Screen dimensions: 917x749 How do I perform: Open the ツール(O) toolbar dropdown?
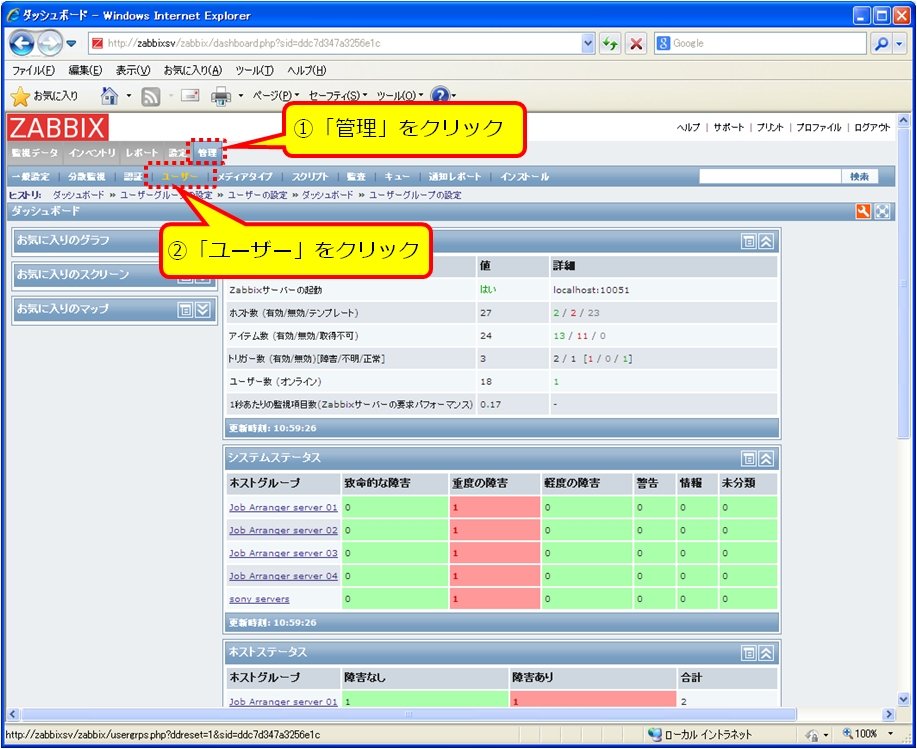tap(401, 95)
